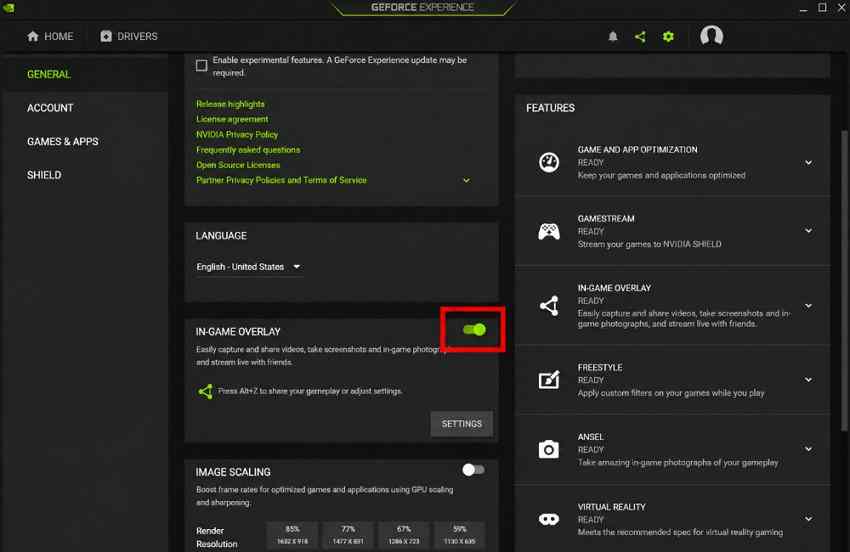Select the 67% render resolution option

(404, 535)
